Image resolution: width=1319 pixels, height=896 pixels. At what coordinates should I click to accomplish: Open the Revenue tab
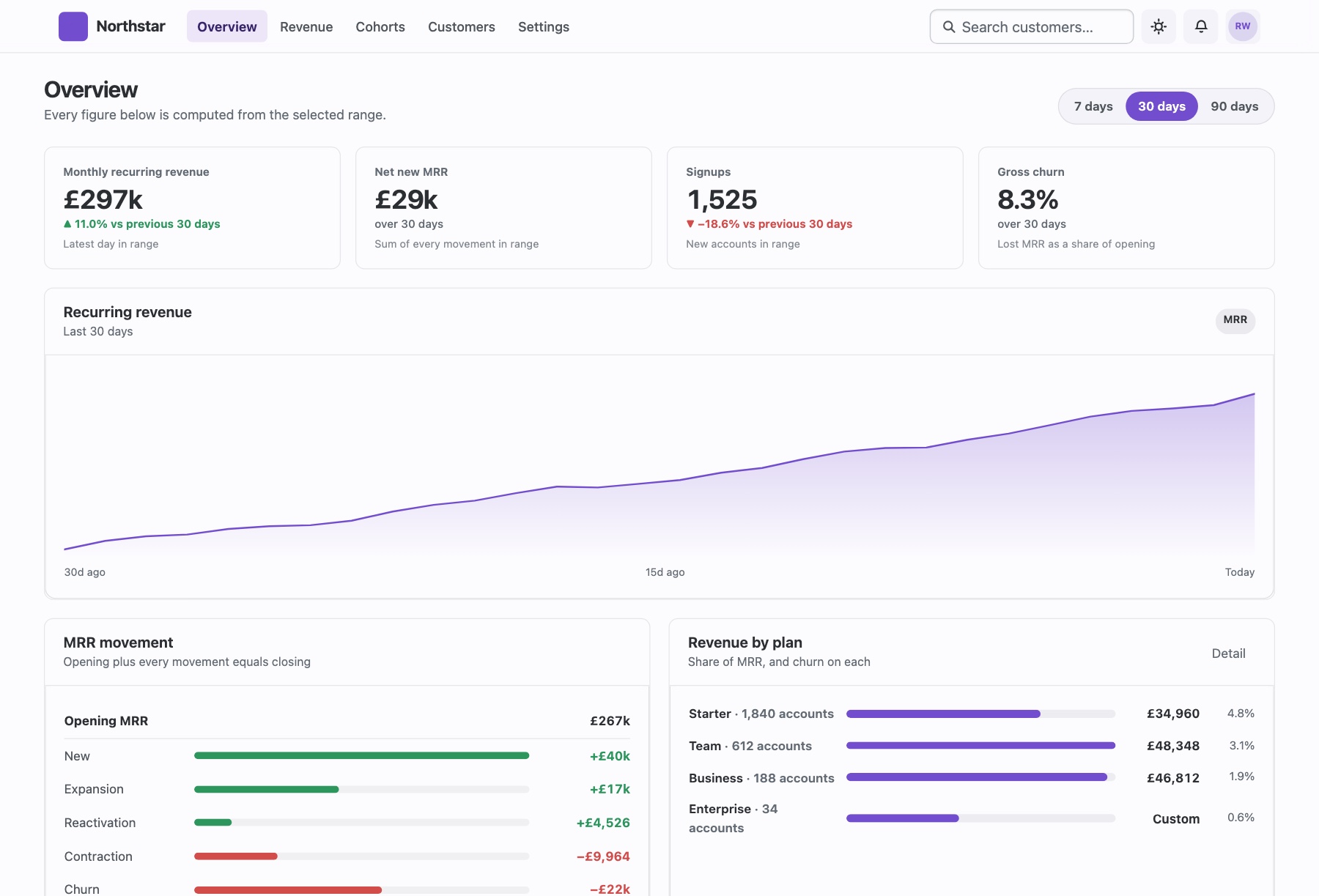click(x=306, y=26)
